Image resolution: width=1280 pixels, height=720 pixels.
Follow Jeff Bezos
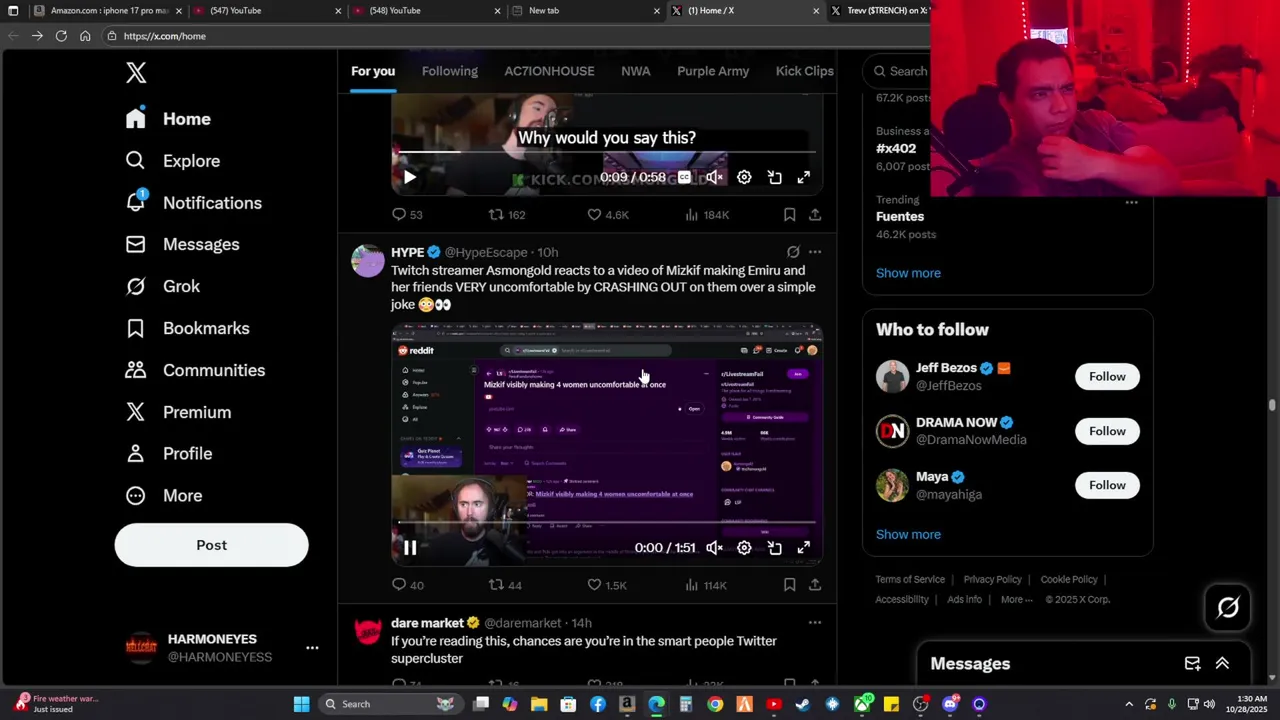(1107, 377)
